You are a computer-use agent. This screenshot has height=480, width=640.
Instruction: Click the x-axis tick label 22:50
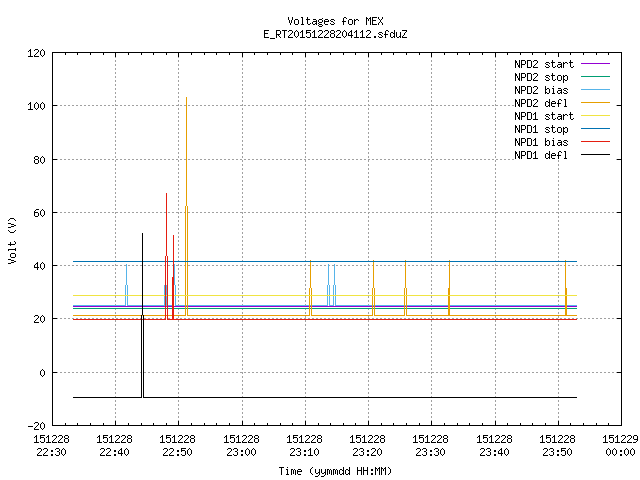(x=177, y=452)
